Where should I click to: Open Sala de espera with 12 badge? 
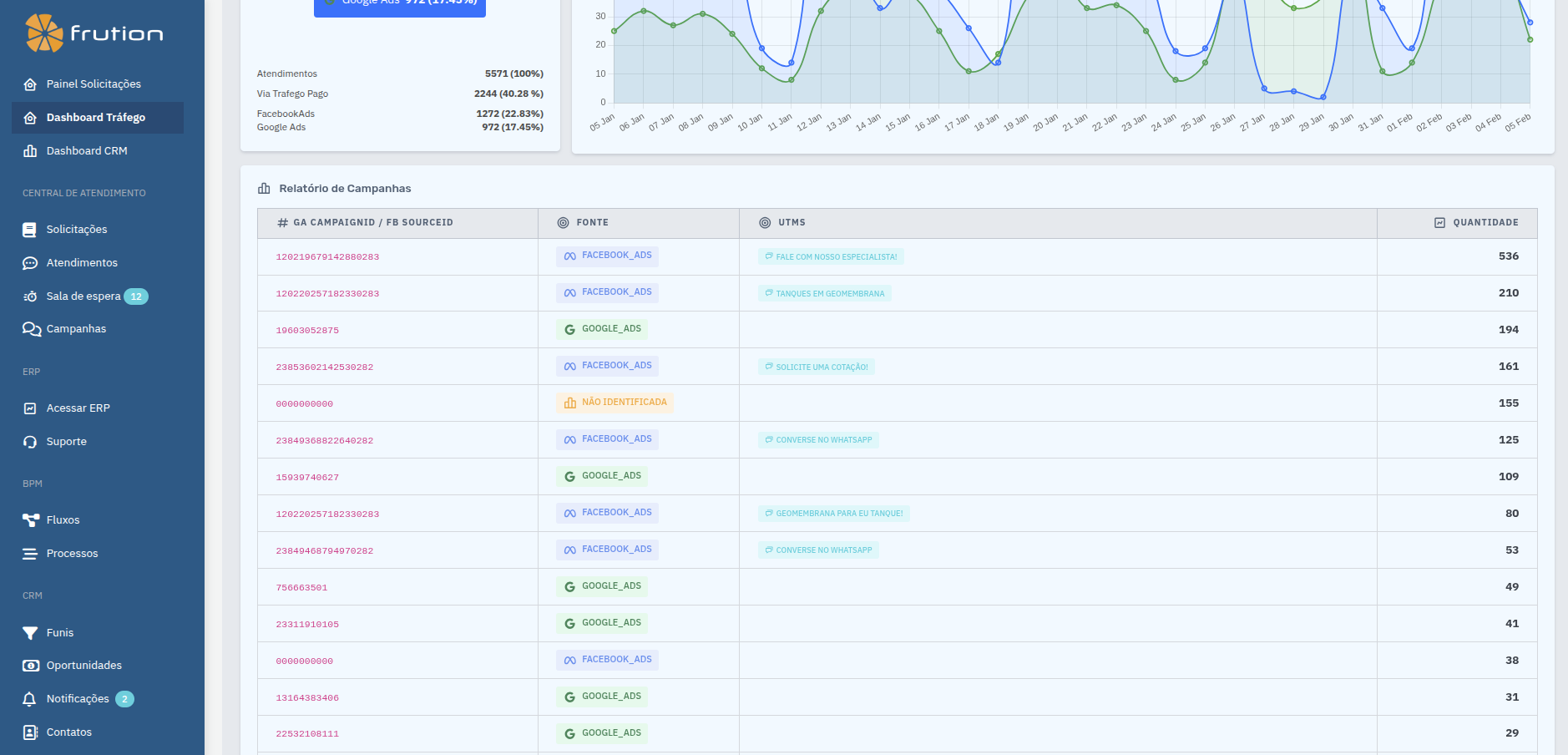[x=83, y=296]
